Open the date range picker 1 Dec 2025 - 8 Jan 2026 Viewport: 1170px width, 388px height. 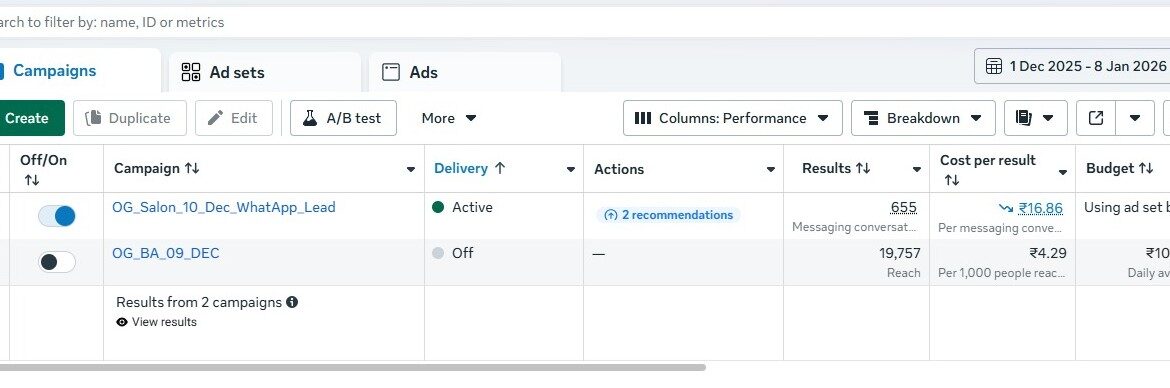pyautogui.click(x=1072, y=66)
